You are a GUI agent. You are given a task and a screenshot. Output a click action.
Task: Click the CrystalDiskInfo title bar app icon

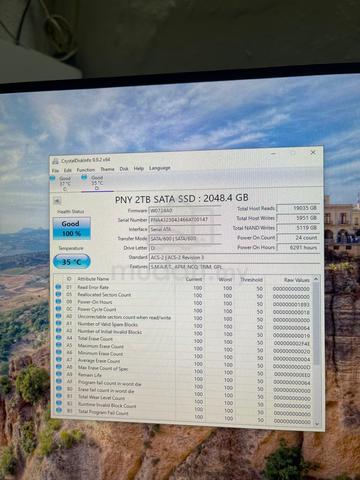click(x=56, y=161)
